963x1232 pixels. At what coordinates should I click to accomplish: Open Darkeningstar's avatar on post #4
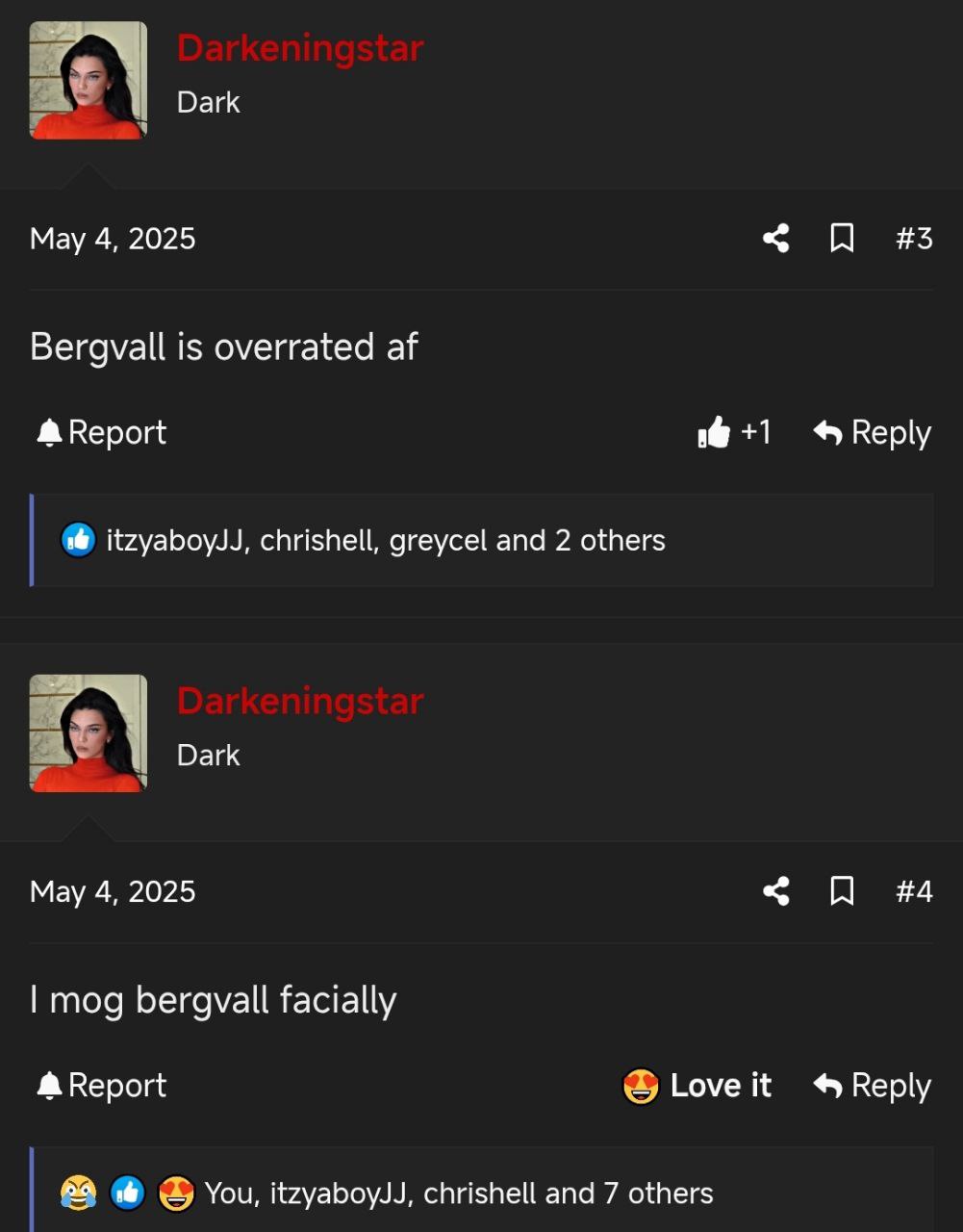pos(89,733)
